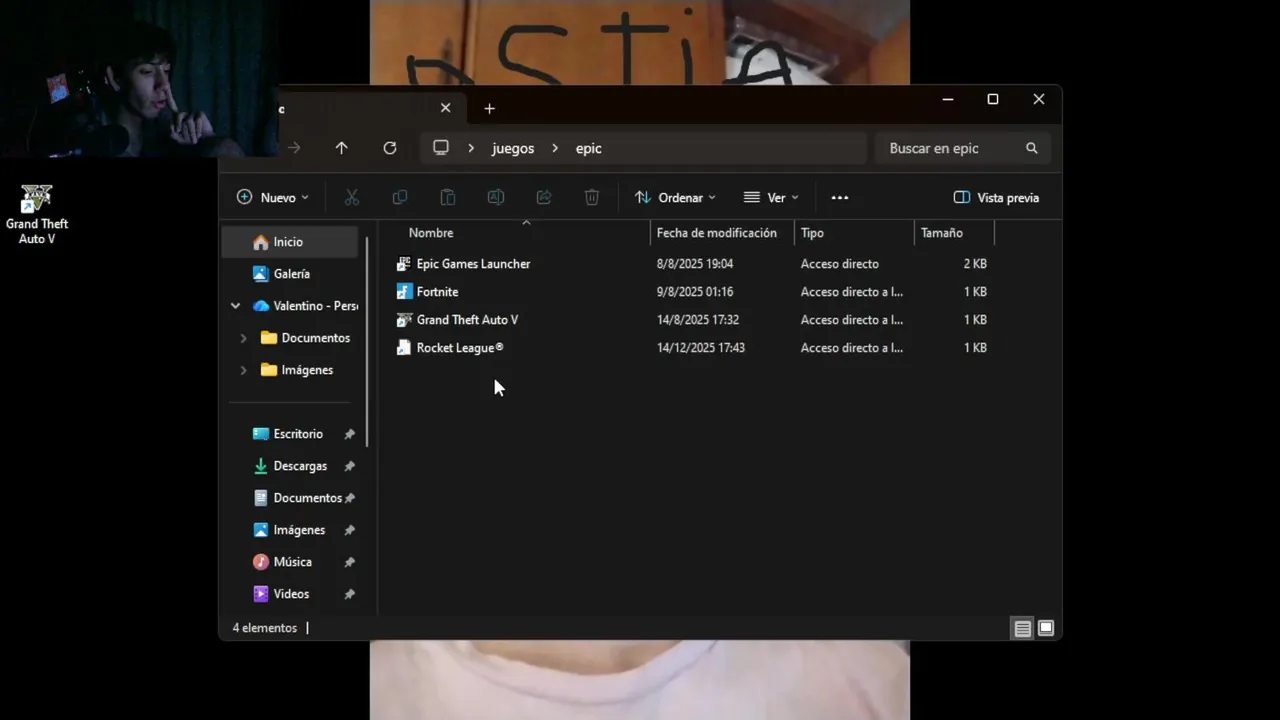
Task: Click the 2 KB size cell
Action: (x=975, y=264)
